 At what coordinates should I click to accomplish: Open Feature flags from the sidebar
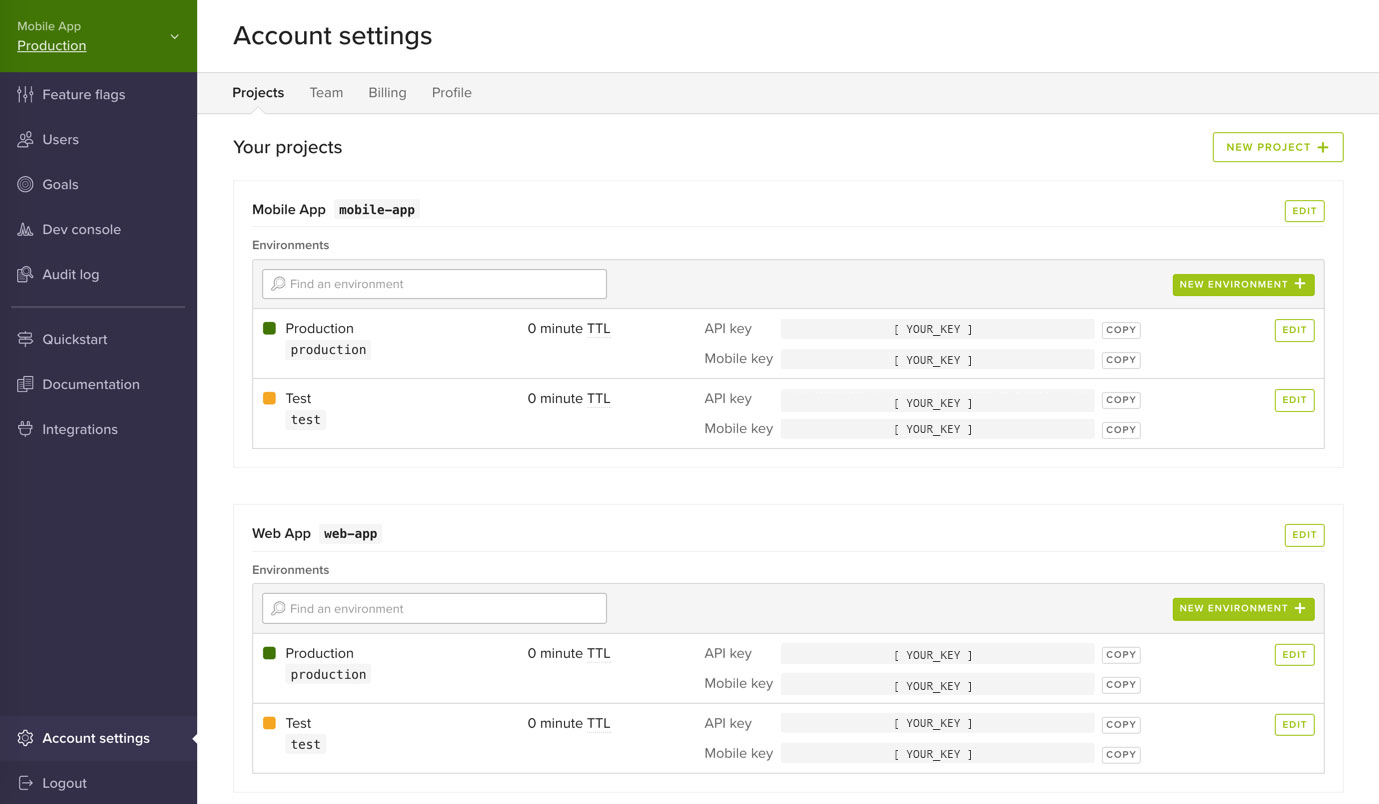[x=83, y=94]
